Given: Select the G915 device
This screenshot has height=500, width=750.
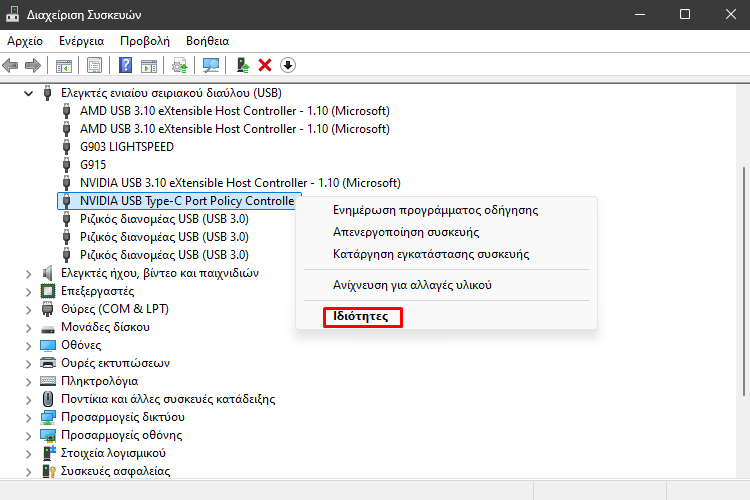Looking at the screenshot, I should coord(93,165).
